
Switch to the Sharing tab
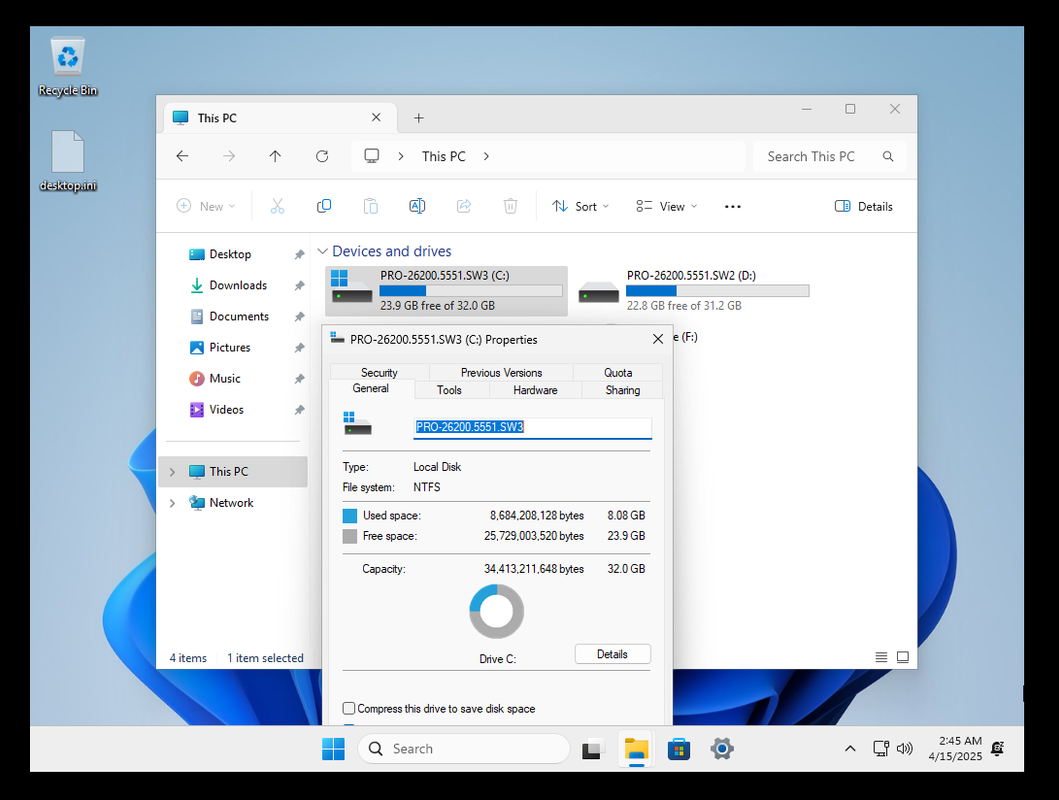click(622, 390)
